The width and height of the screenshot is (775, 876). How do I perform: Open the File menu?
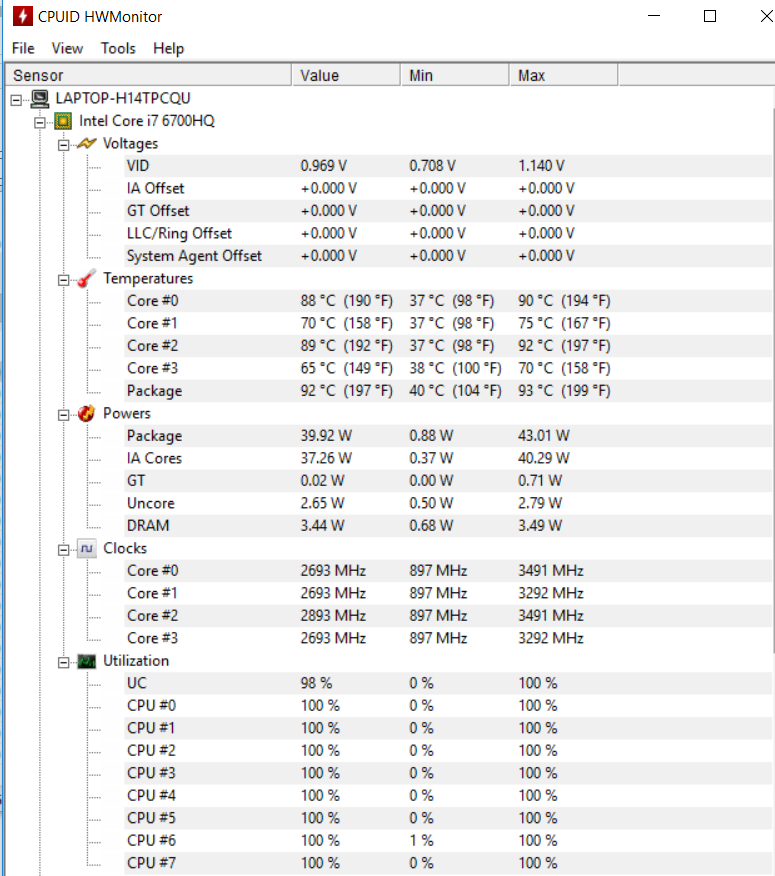[23, 49]
